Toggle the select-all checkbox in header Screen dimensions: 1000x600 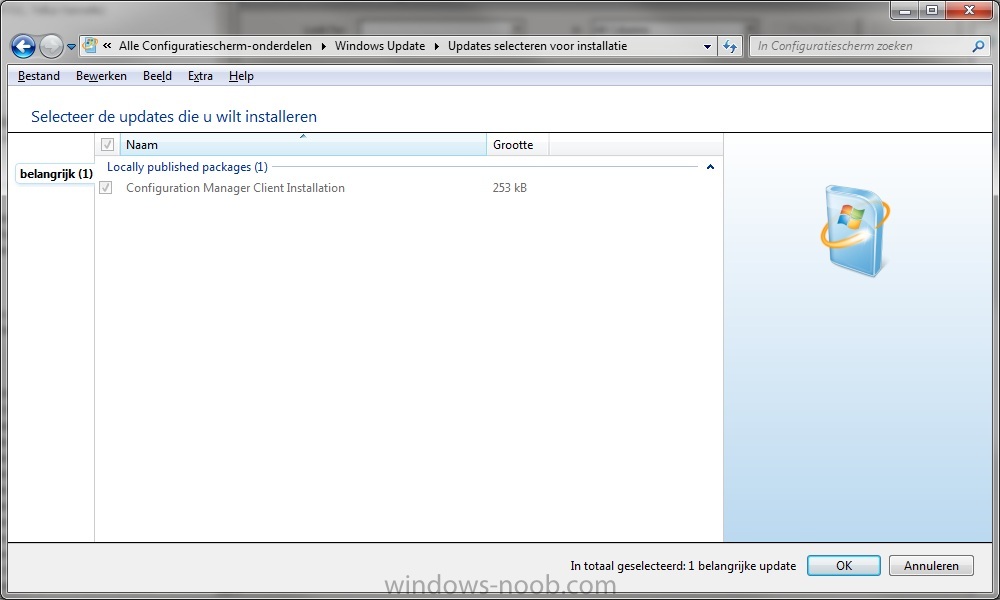(x=107, y=145)
